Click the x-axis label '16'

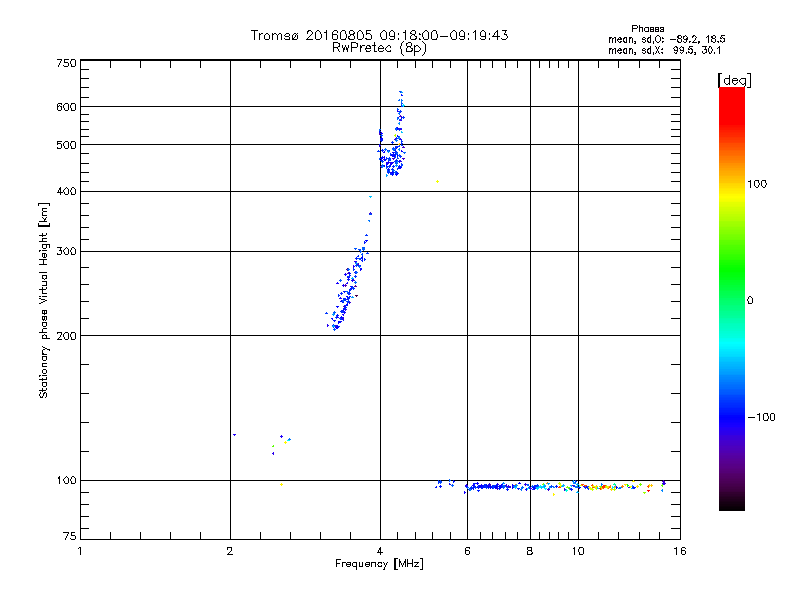(680, 551)
